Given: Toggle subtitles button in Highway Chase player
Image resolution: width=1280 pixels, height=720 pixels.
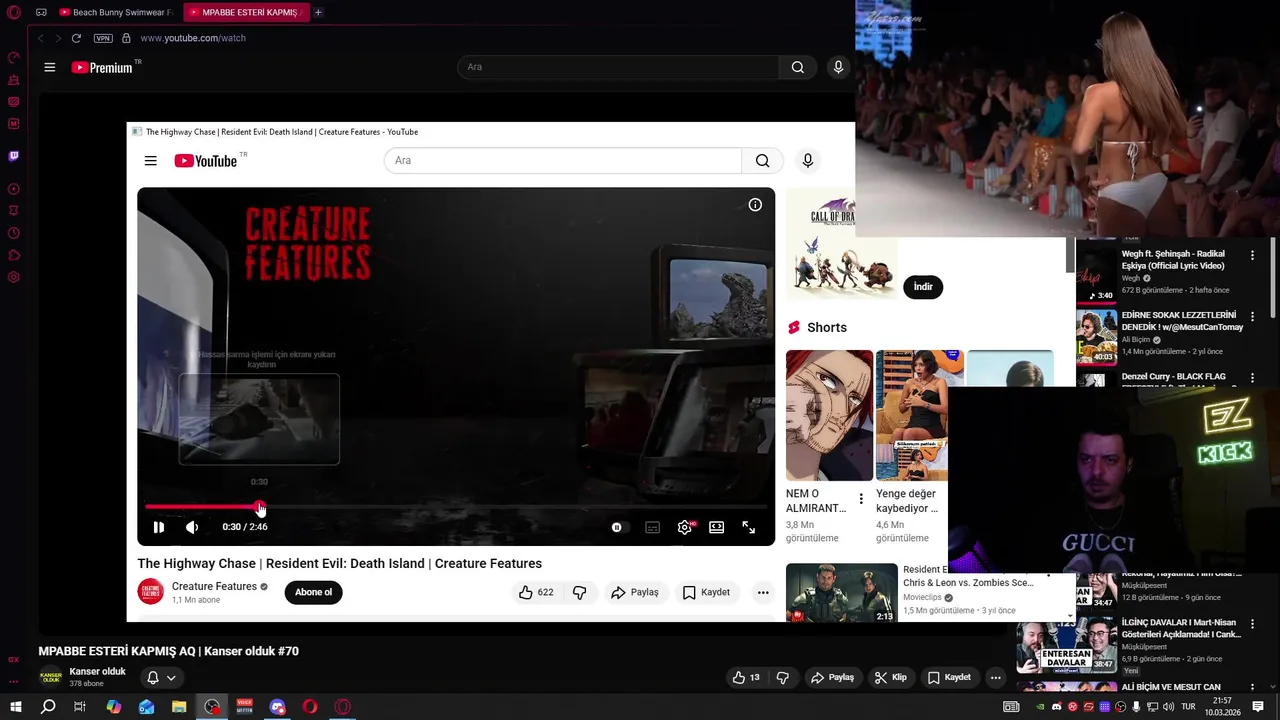Looking at the screenshot, I should pyautogui.click(x=652, y=527).
